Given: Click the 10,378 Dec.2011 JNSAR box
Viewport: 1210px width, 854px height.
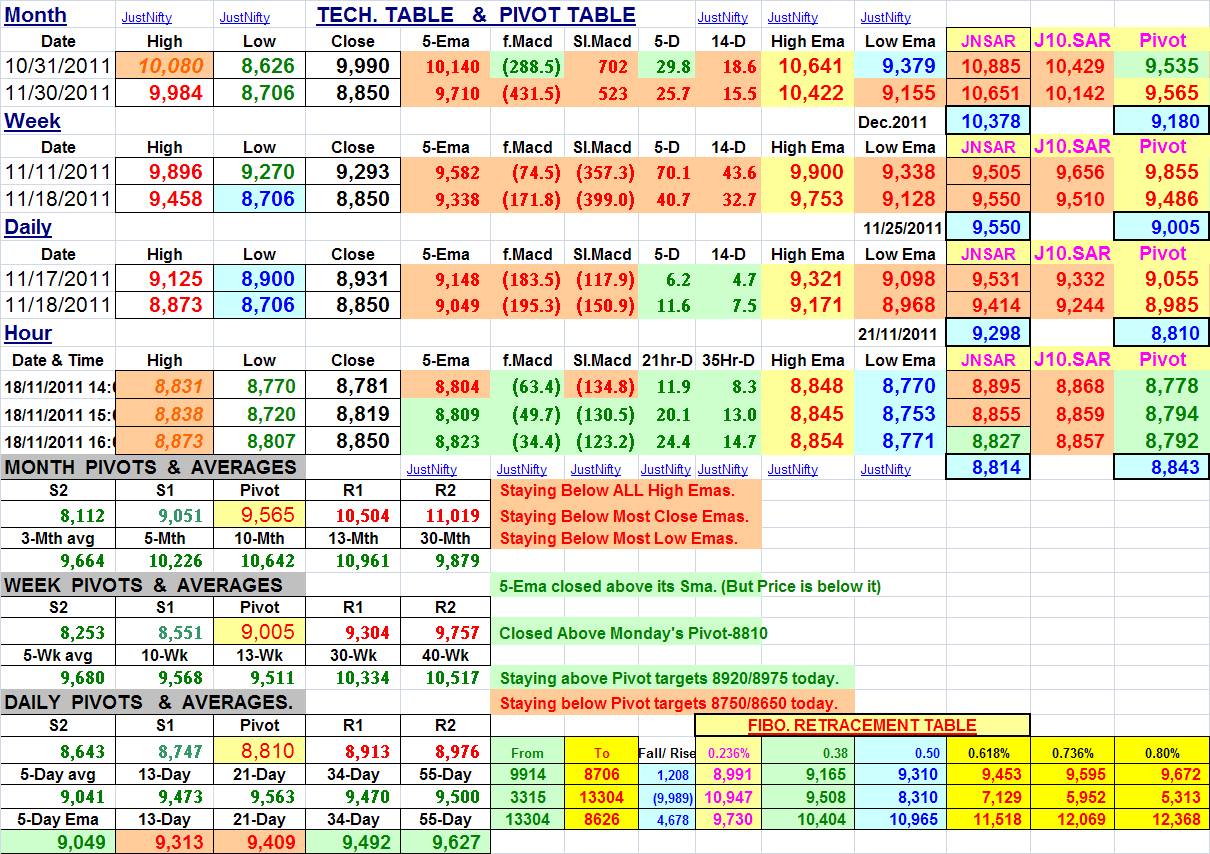Looking at the screenshot, I should (x=989, y=121).
